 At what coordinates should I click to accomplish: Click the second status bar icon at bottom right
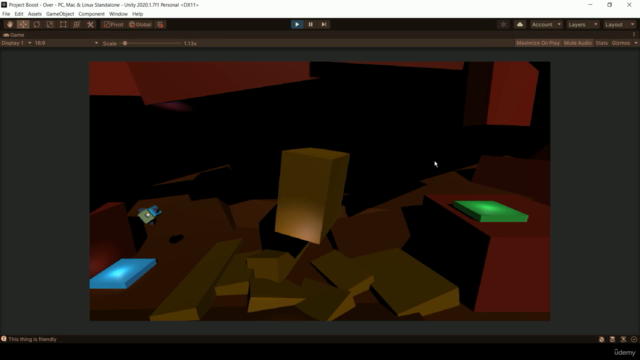point(612,339)
